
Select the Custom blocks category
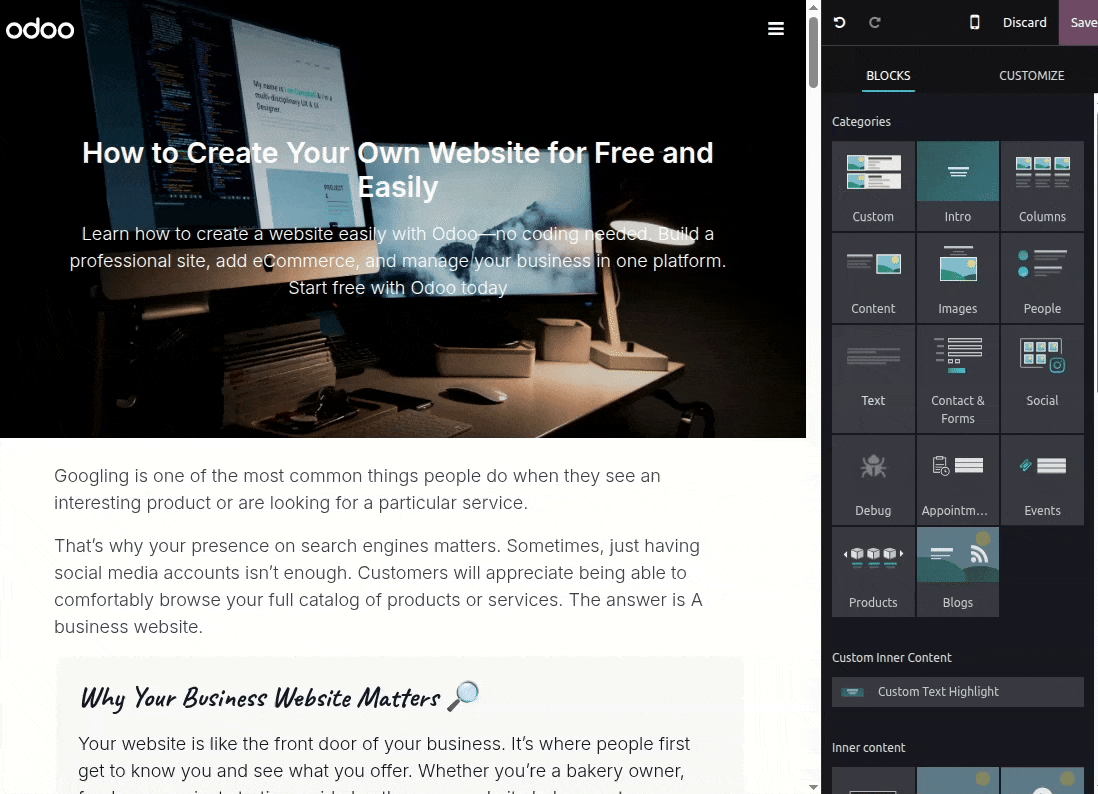pos(873,186)
